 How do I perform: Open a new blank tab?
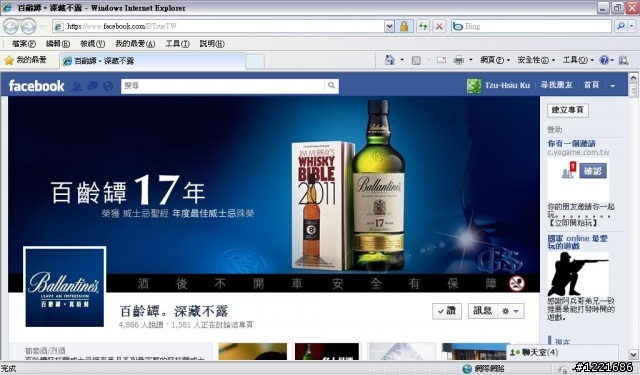coord(255,62)
